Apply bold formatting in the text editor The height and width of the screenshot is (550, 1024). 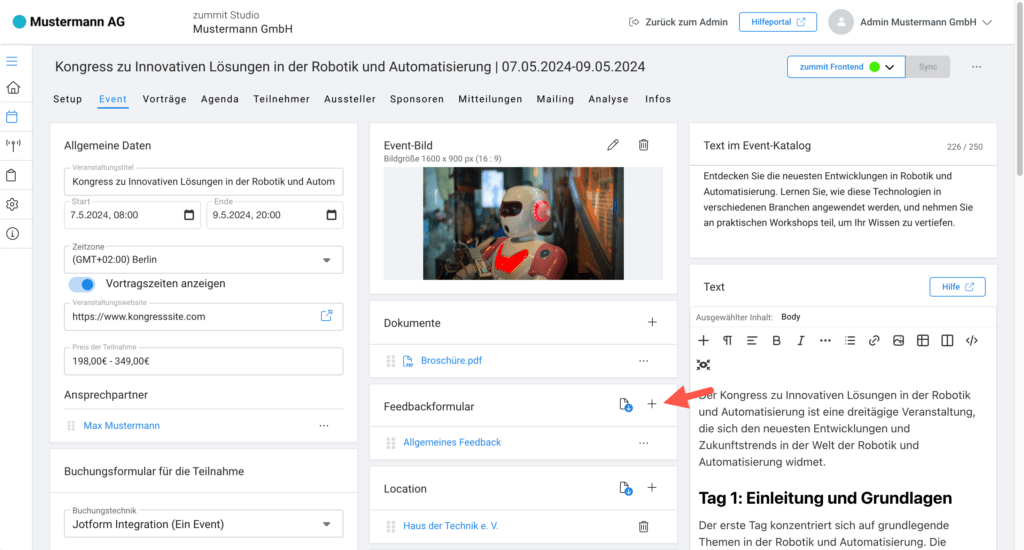coord(776,340)
